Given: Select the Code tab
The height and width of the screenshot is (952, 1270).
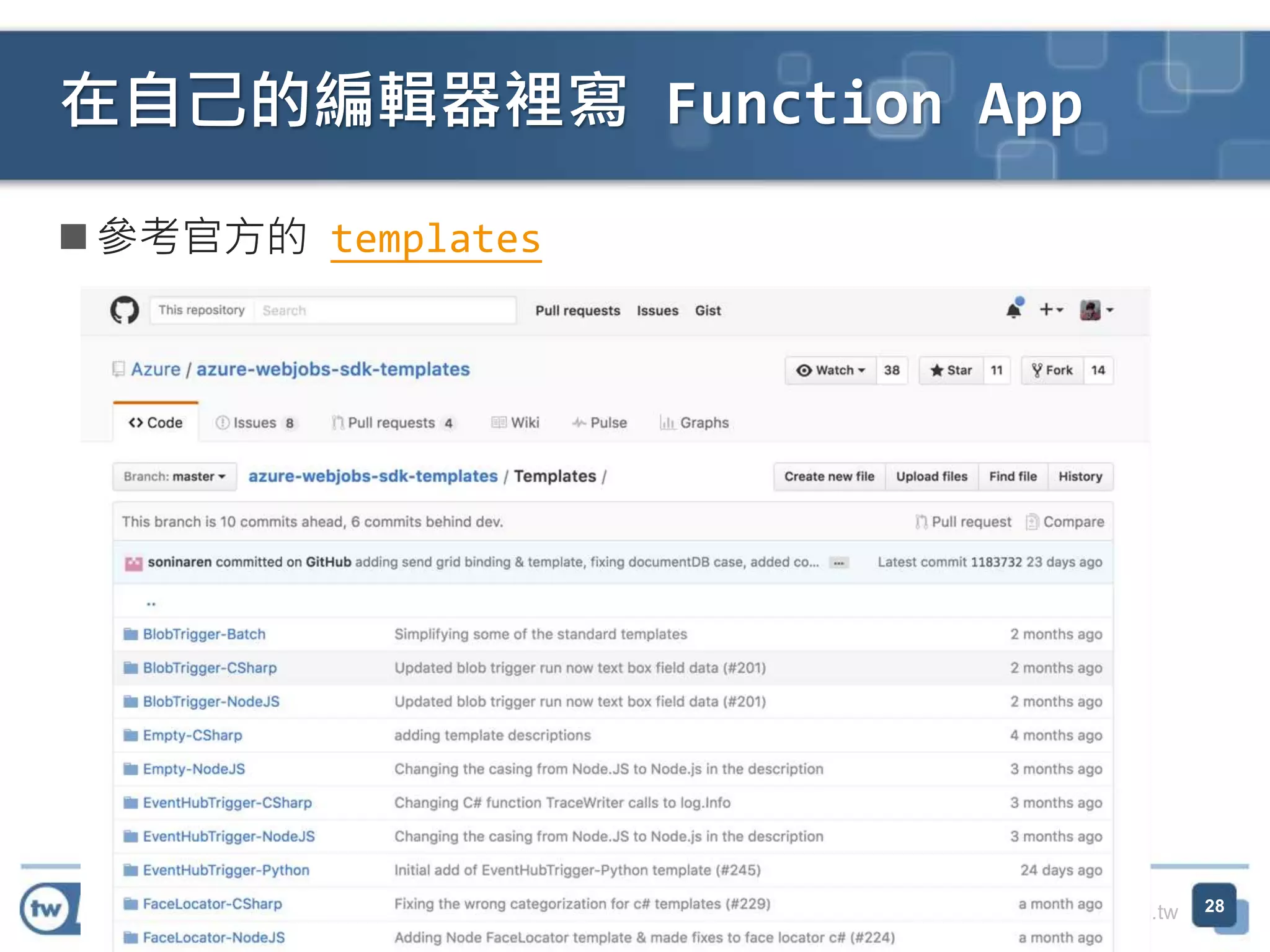Looking at the screenshot, I should tap(156, 422).
